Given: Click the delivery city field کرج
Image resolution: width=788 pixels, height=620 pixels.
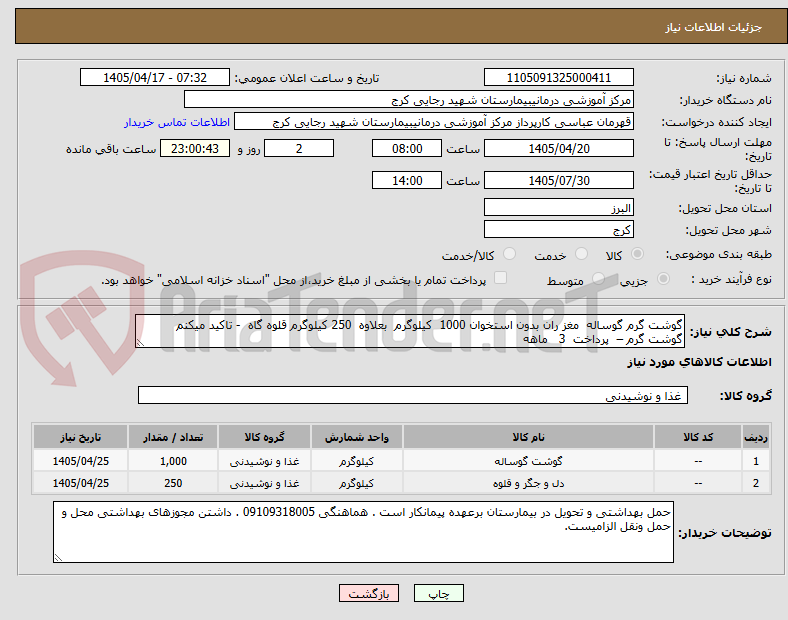Looking at the screenshot, I should tap(559, 229).
